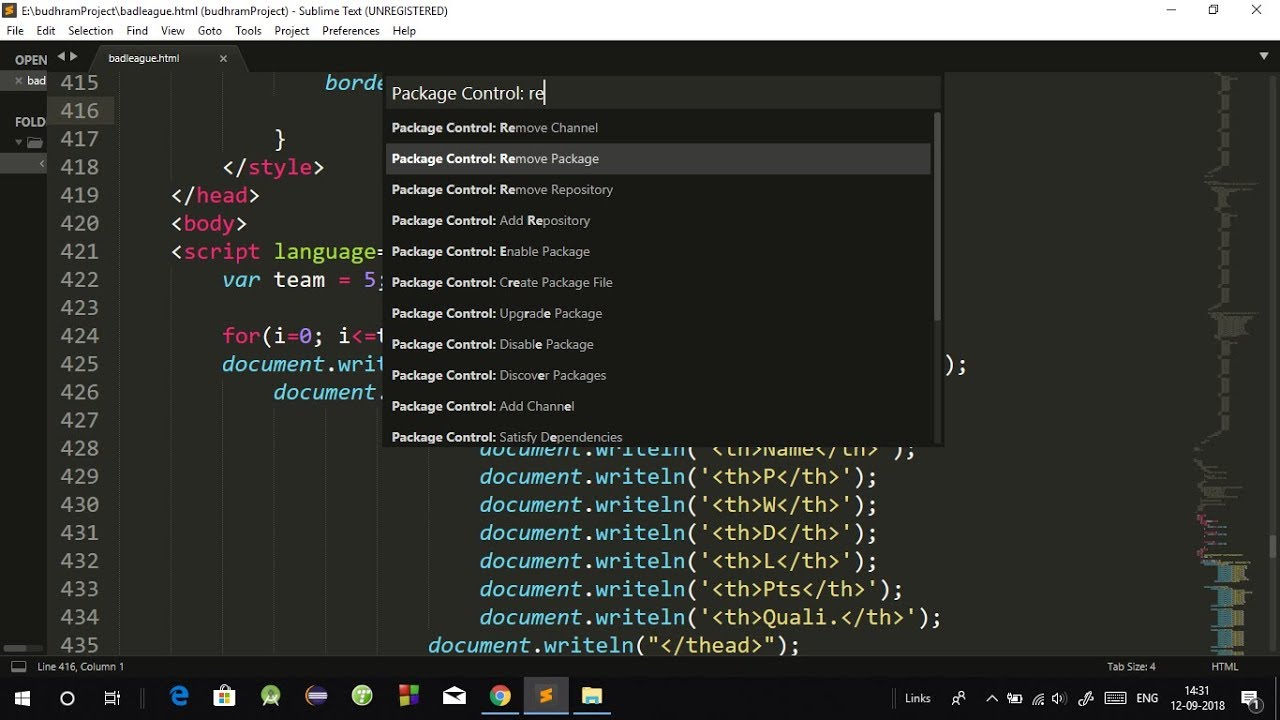Viewport: 1280px width, 720px height.
Task: Open Microsoft Store from taskbar
Action: [x=225, y=697]
